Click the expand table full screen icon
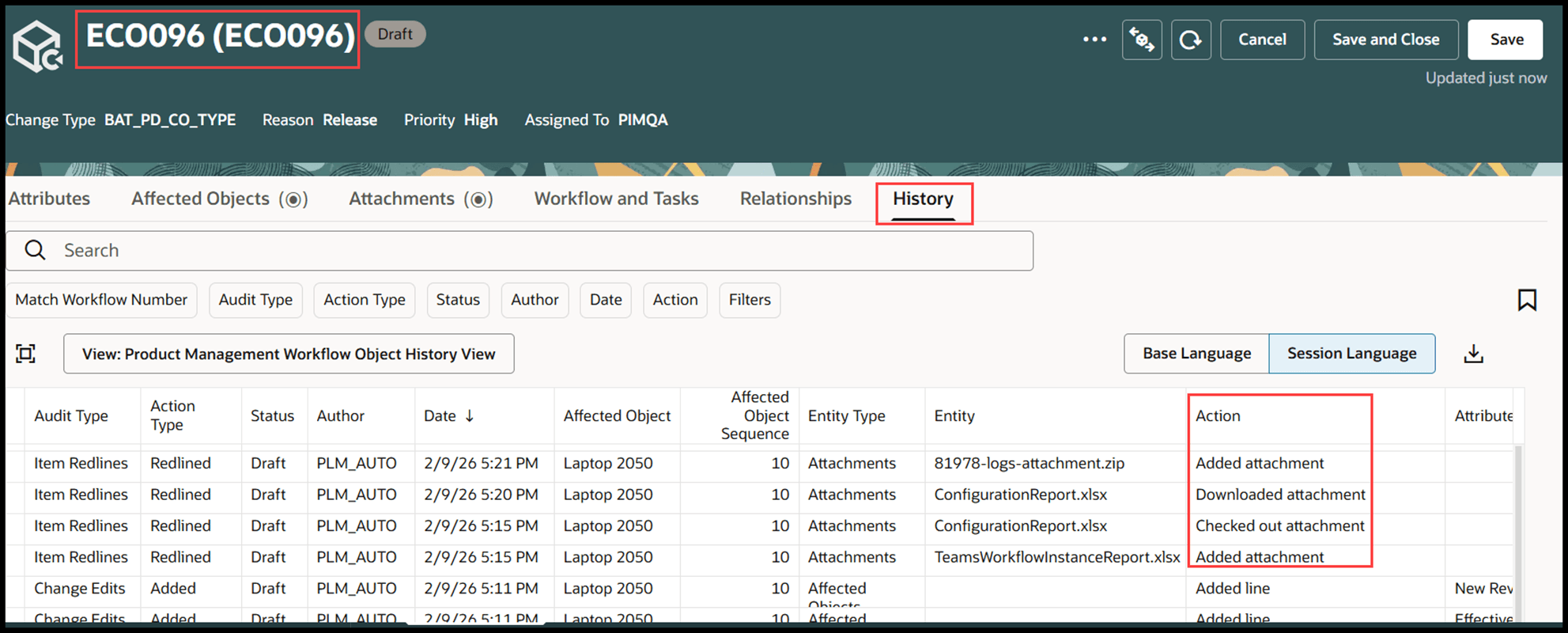Viewport: 1568px width, 633px height. [x=26, y=354]
